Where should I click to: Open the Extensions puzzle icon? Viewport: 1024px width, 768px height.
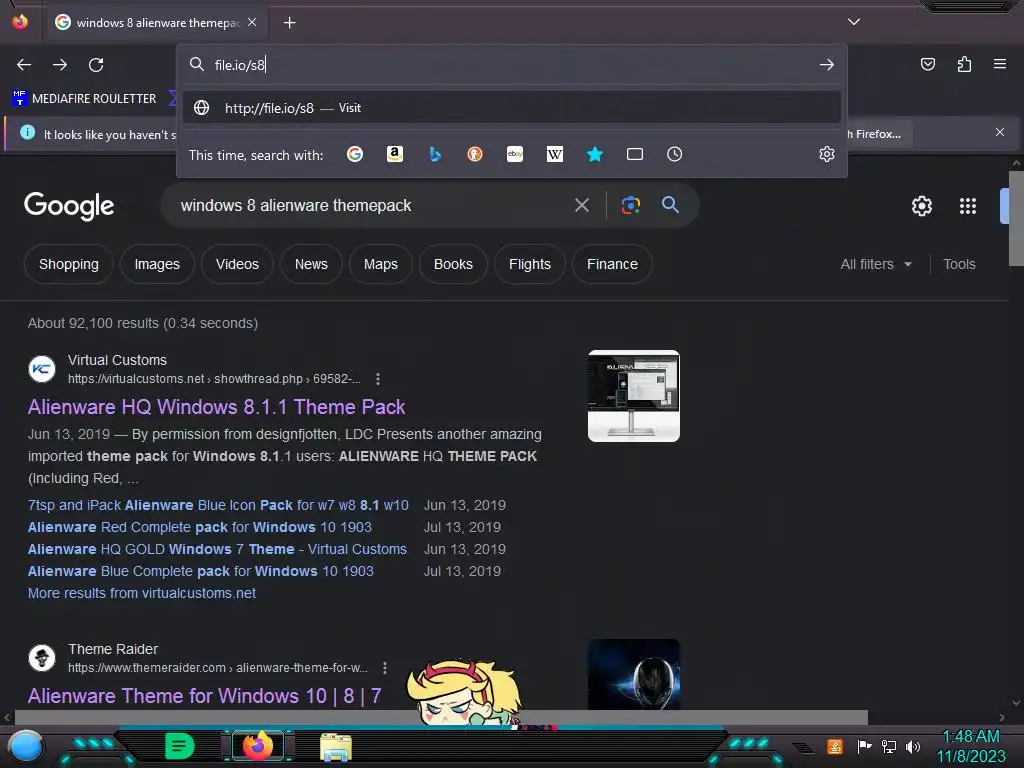pos(964,64)
